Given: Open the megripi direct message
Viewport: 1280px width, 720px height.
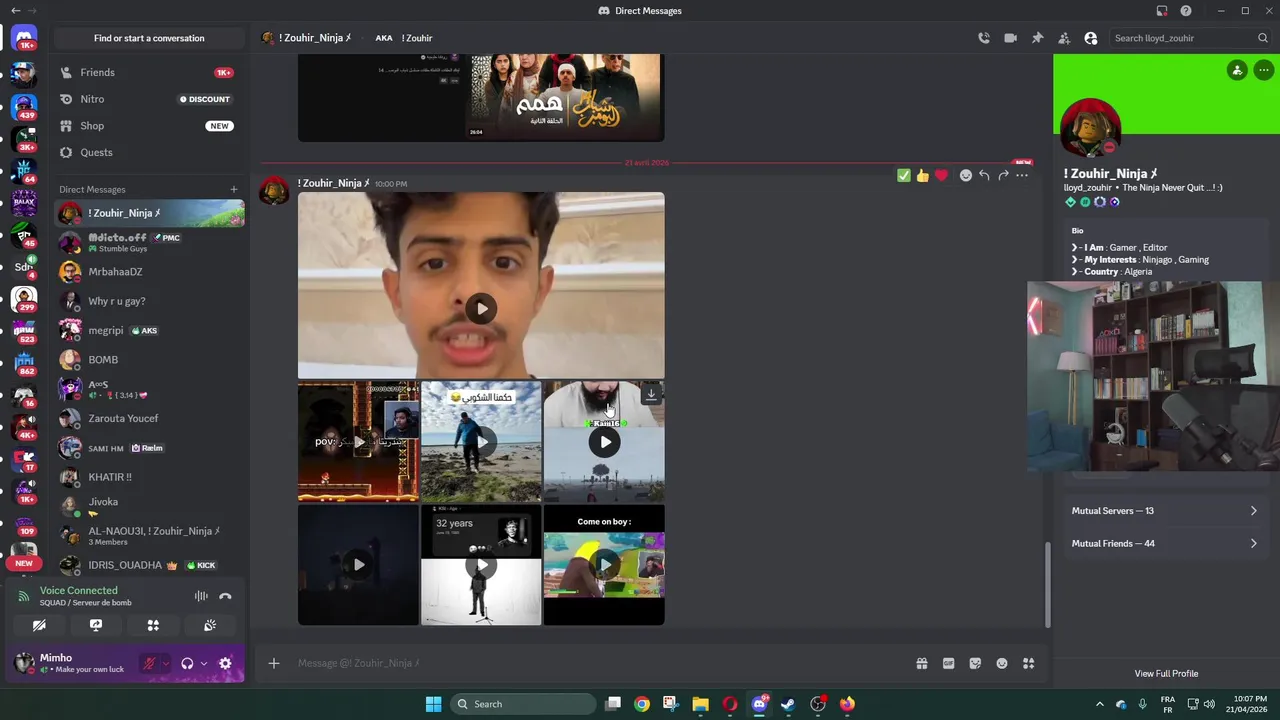Looking at the screenshot, I should pyautogui.click(x=149, y=330).
